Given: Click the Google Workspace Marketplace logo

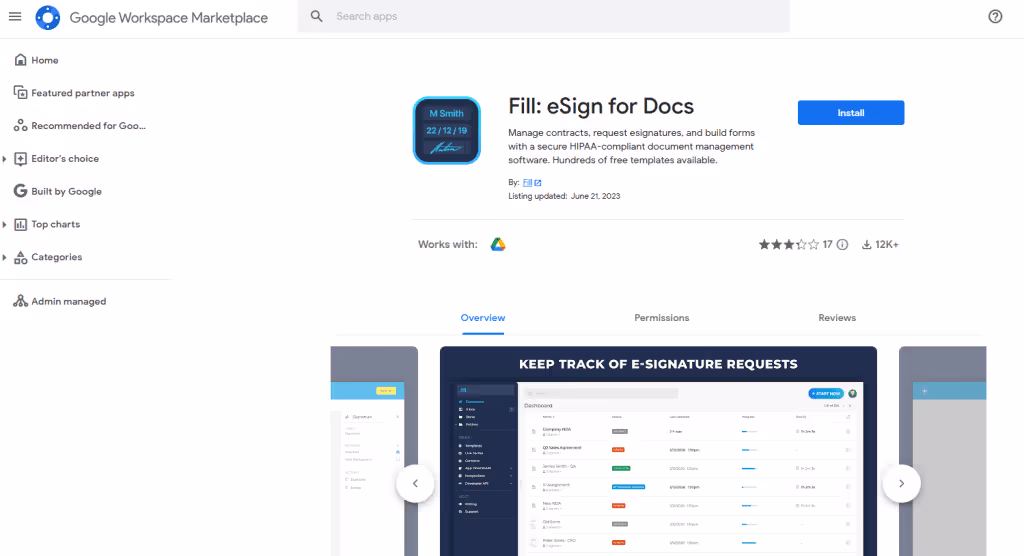Looking at the screenshot, I should 48,17.
